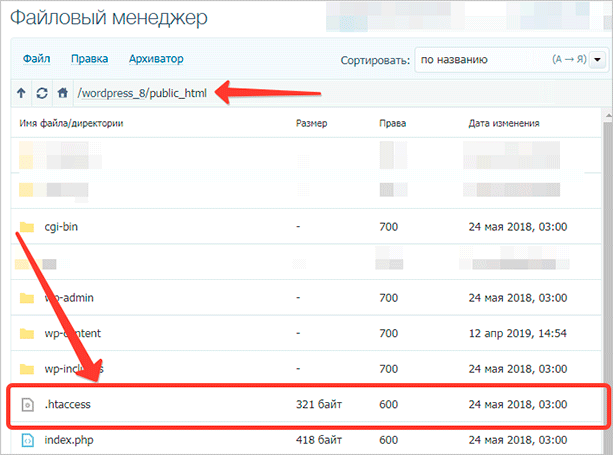Click the wp-content folder icon
Screen dimensions: 613x455
coord(27,333)
